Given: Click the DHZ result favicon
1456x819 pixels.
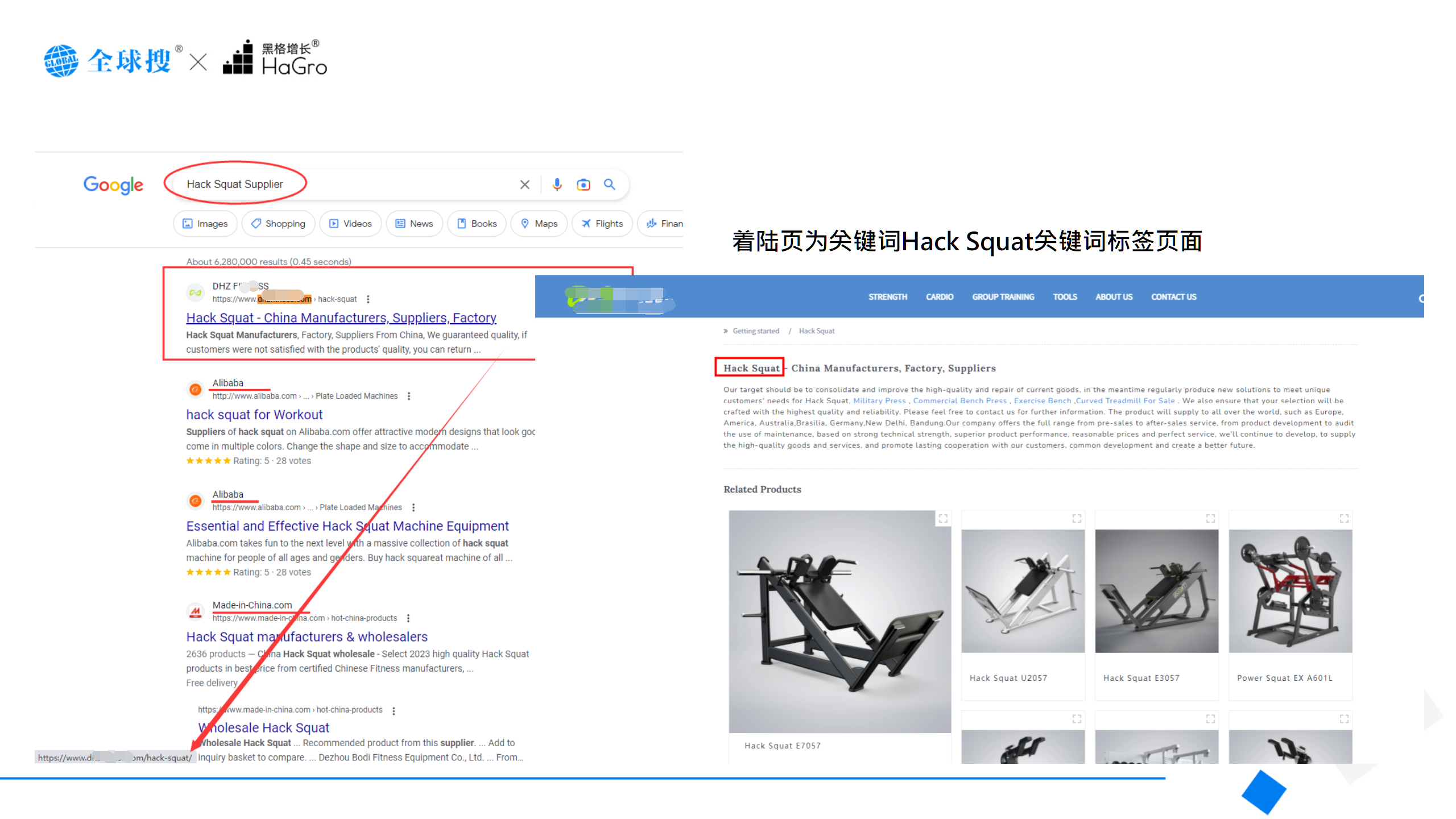Looking at the screenshot, I should tap(195, 292).
